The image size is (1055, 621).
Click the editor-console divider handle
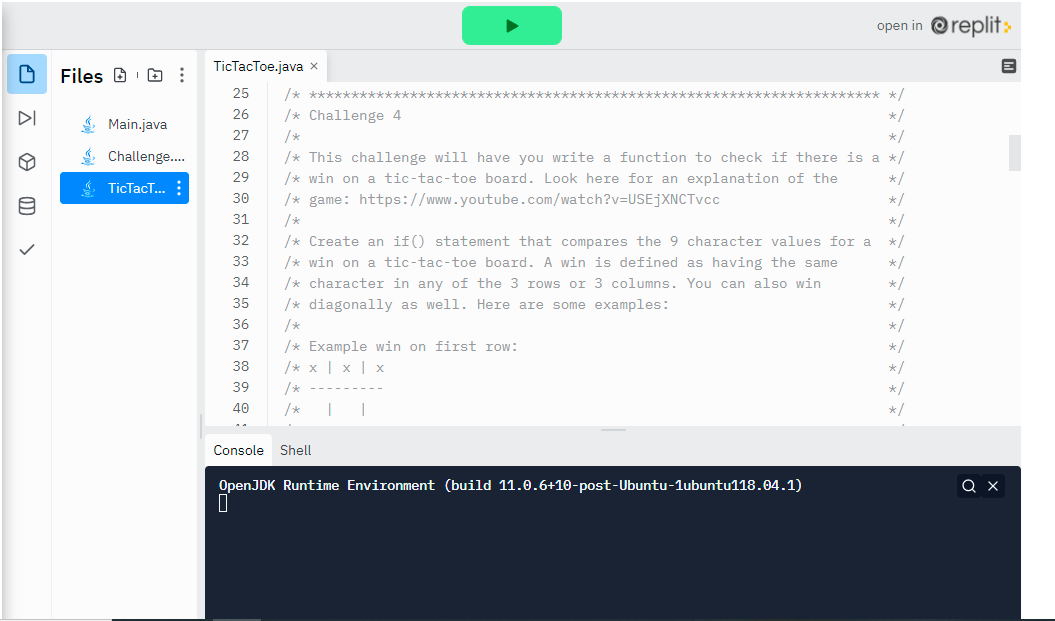[613, 430]
